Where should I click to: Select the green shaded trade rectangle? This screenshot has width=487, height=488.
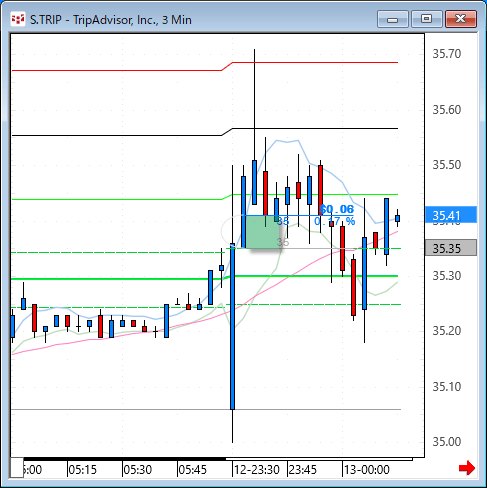[x=262, y=232]
